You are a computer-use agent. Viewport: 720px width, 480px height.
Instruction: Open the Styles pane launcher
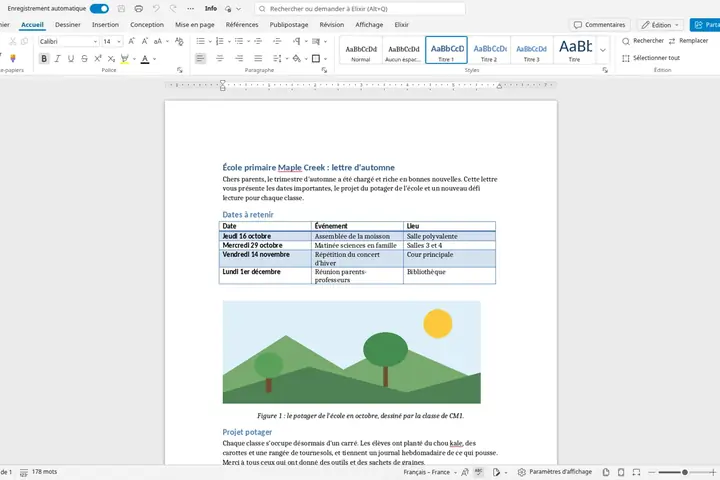pyautogui.click(x=605, y=70)
